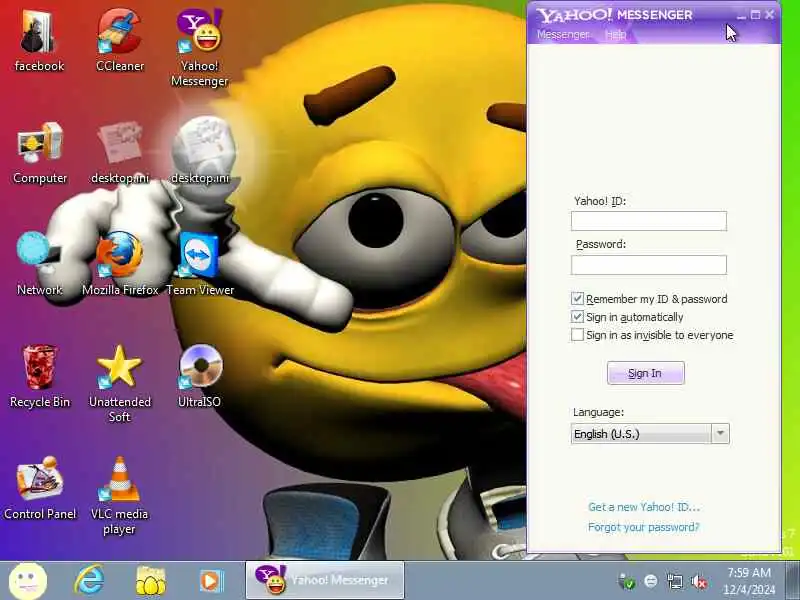Open the taskbar folder explorer icon
Image resolution: width=800 pixels, height=600 pixels.
click(151, 581)
